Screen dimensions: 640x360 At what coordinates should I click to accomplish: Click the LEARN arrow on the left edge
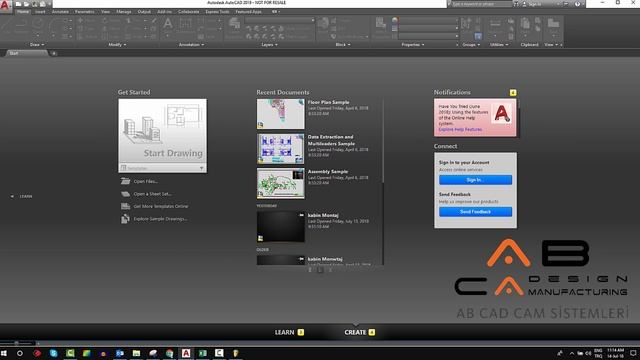click(12, 196)
